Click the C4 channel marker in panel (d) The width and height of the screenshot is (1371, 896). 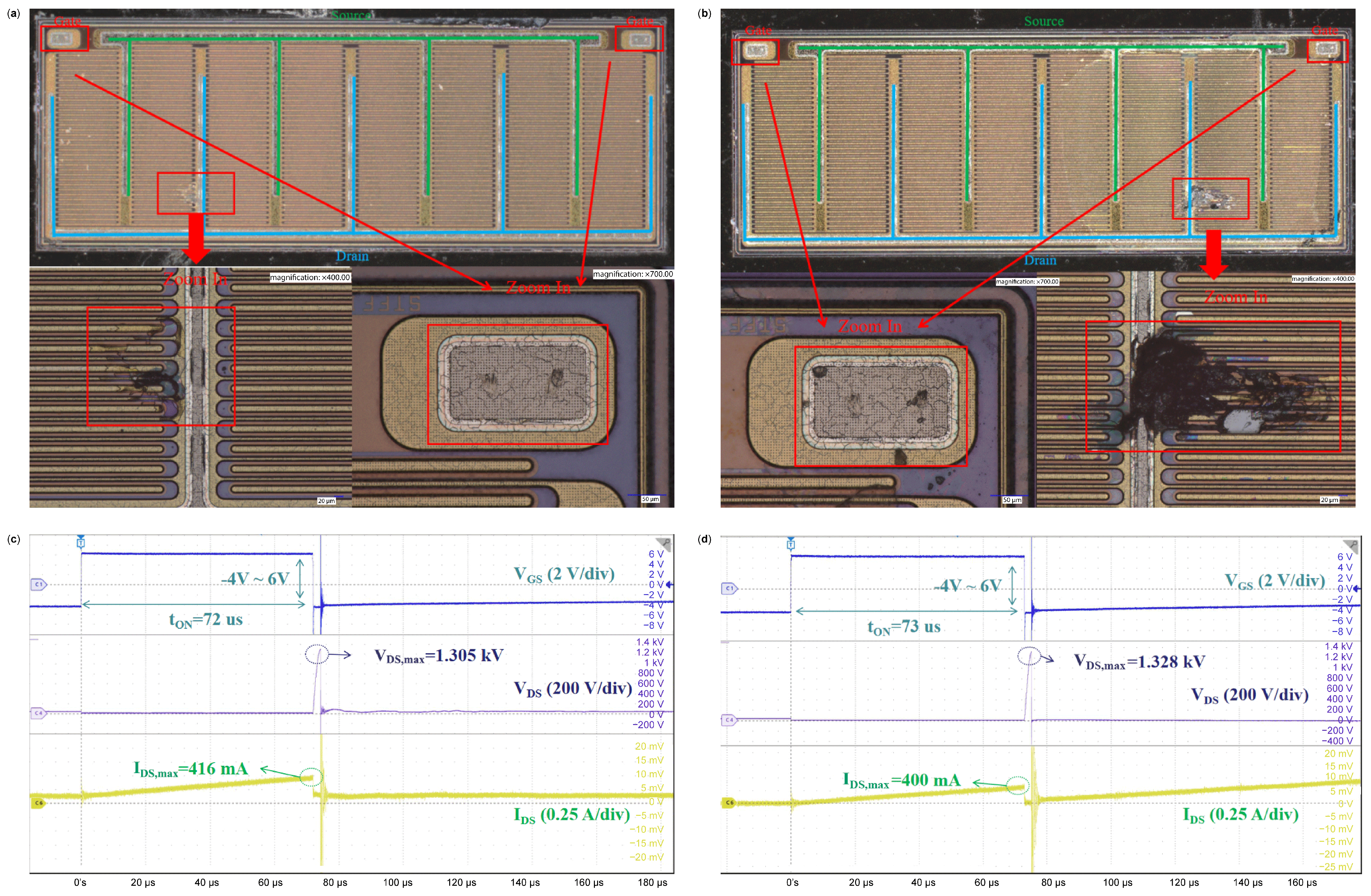(x=729, y=720)
